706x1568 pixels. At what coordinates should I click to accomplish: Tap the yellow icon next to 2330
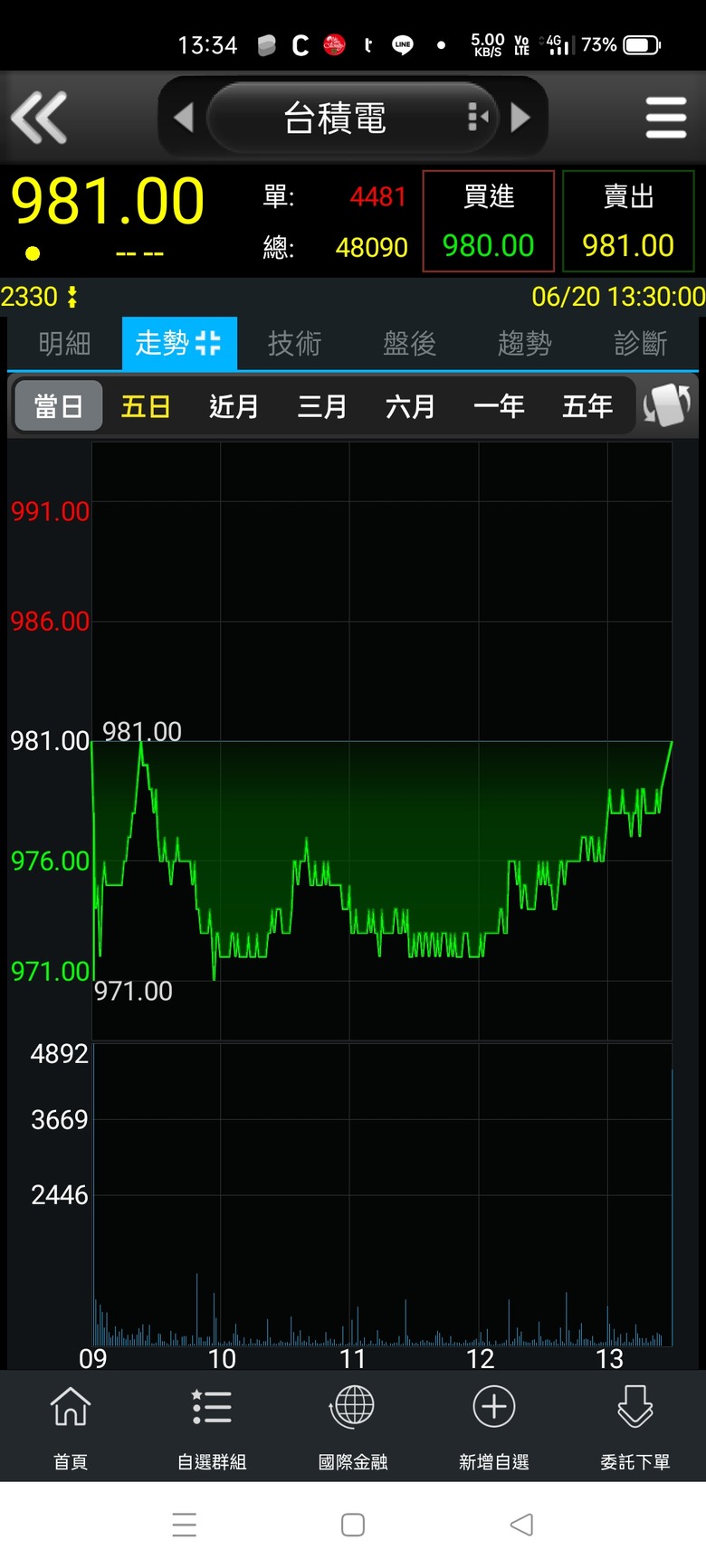[72, 297]
